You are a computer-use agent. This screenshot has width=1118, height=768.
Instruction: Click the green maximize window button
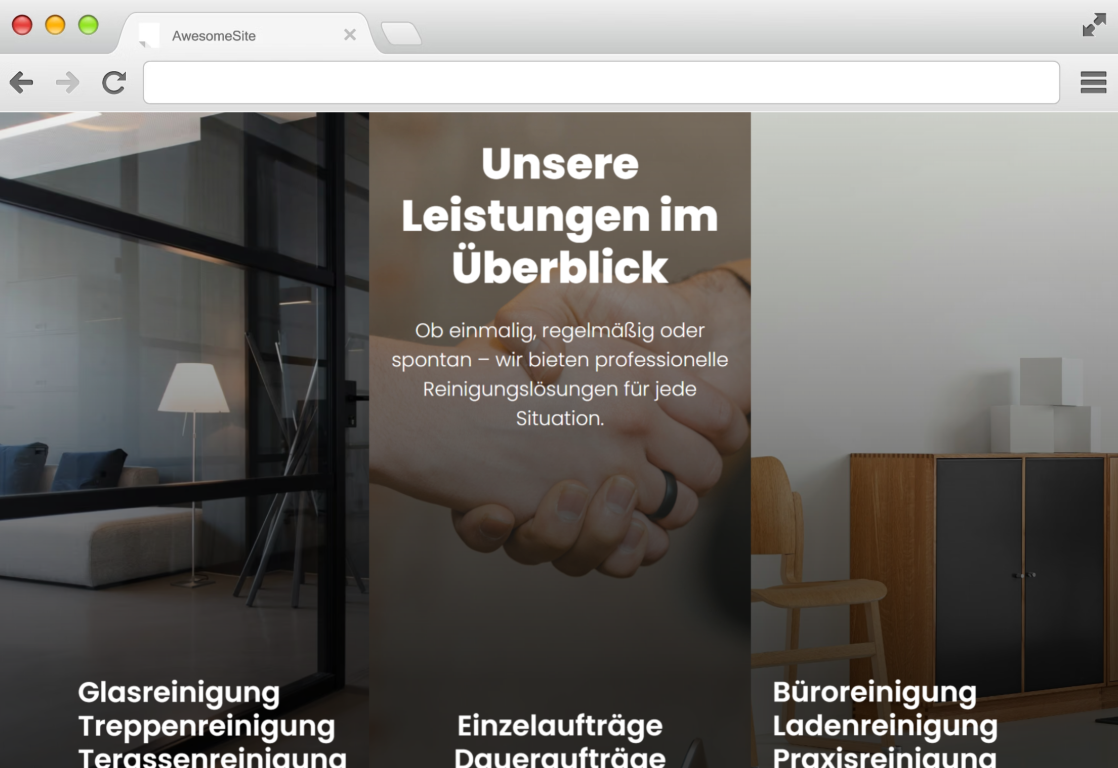(88, 25)
